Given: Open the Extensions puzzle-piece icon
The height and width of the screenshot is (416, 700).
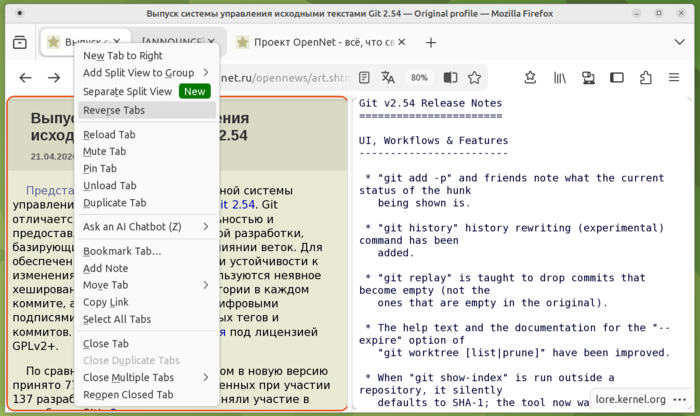Looking at the screenshot, I should click(646, 78).
